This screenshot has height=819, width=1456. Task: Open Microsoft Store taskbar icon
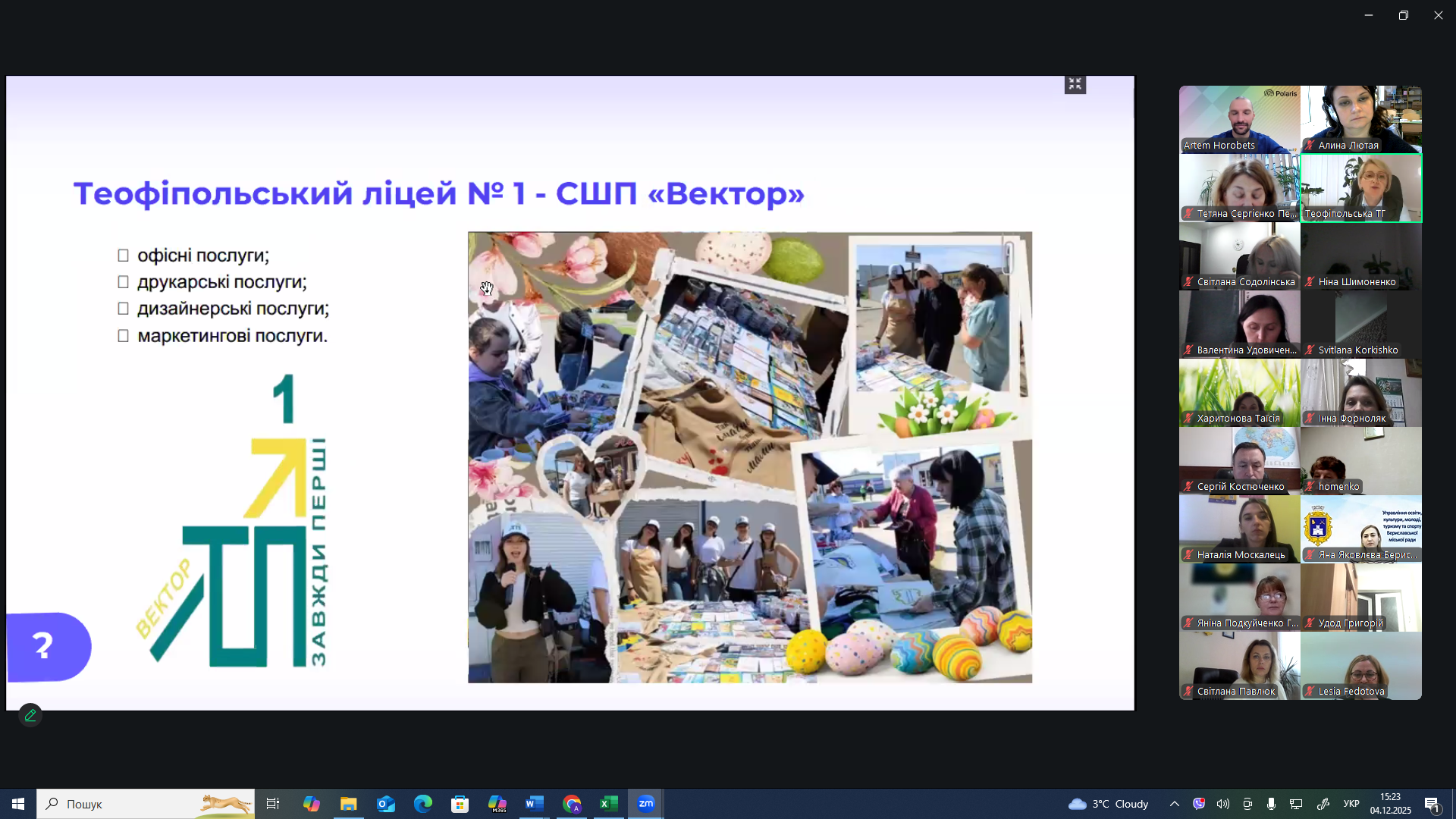(460, 804)
